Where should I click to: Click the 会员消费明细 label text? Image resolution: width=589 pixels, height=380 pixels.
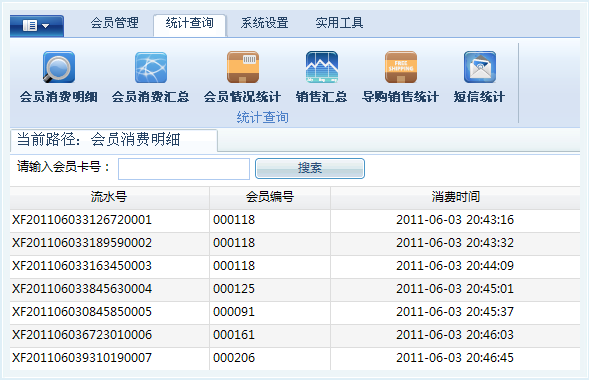click(x=59, y=97)
